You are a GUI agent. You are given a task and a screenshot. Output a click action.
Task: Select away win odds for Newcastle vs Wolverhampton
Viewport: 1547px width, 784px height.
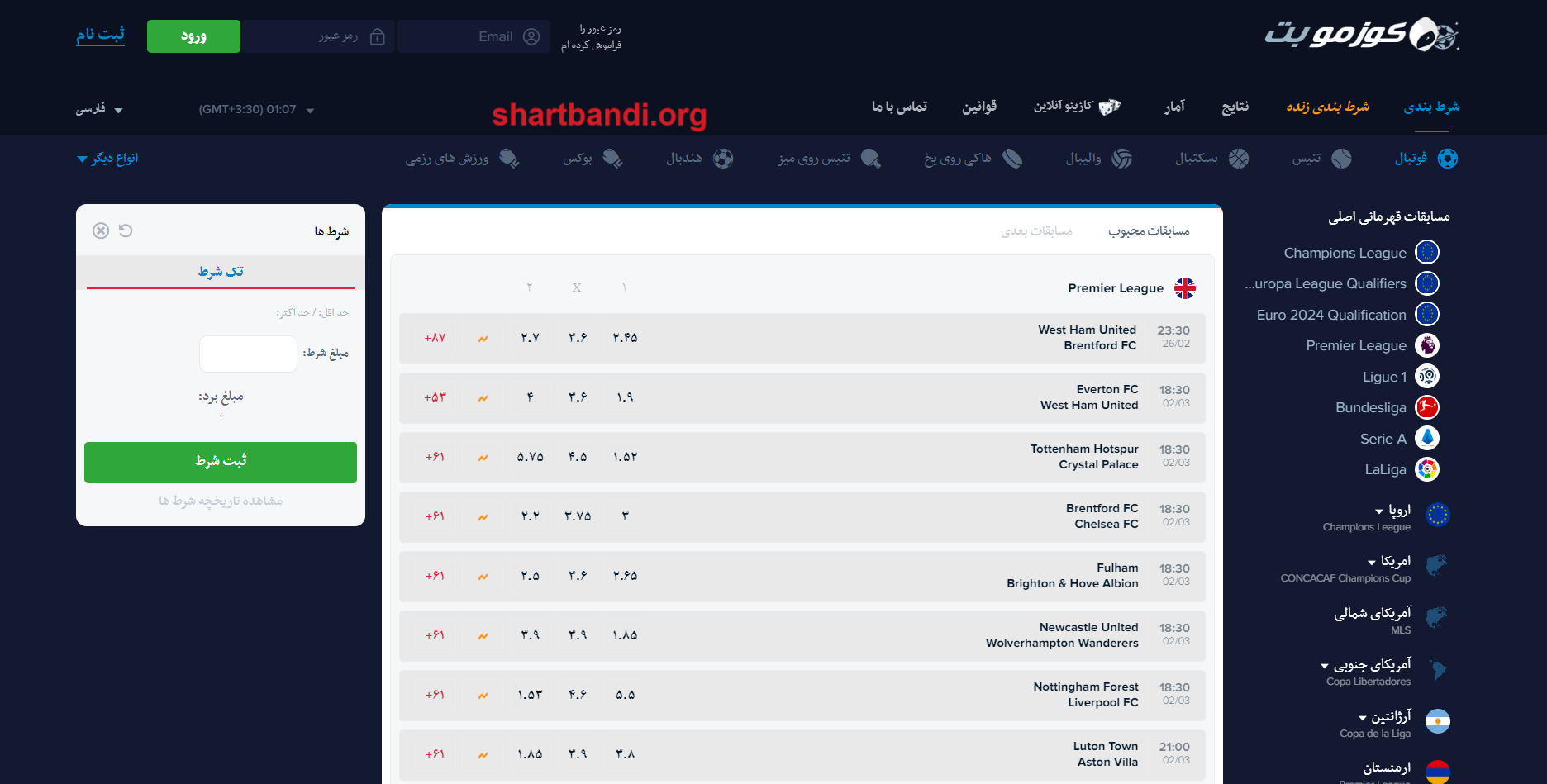pyautogui.click(x=531, y=635)
